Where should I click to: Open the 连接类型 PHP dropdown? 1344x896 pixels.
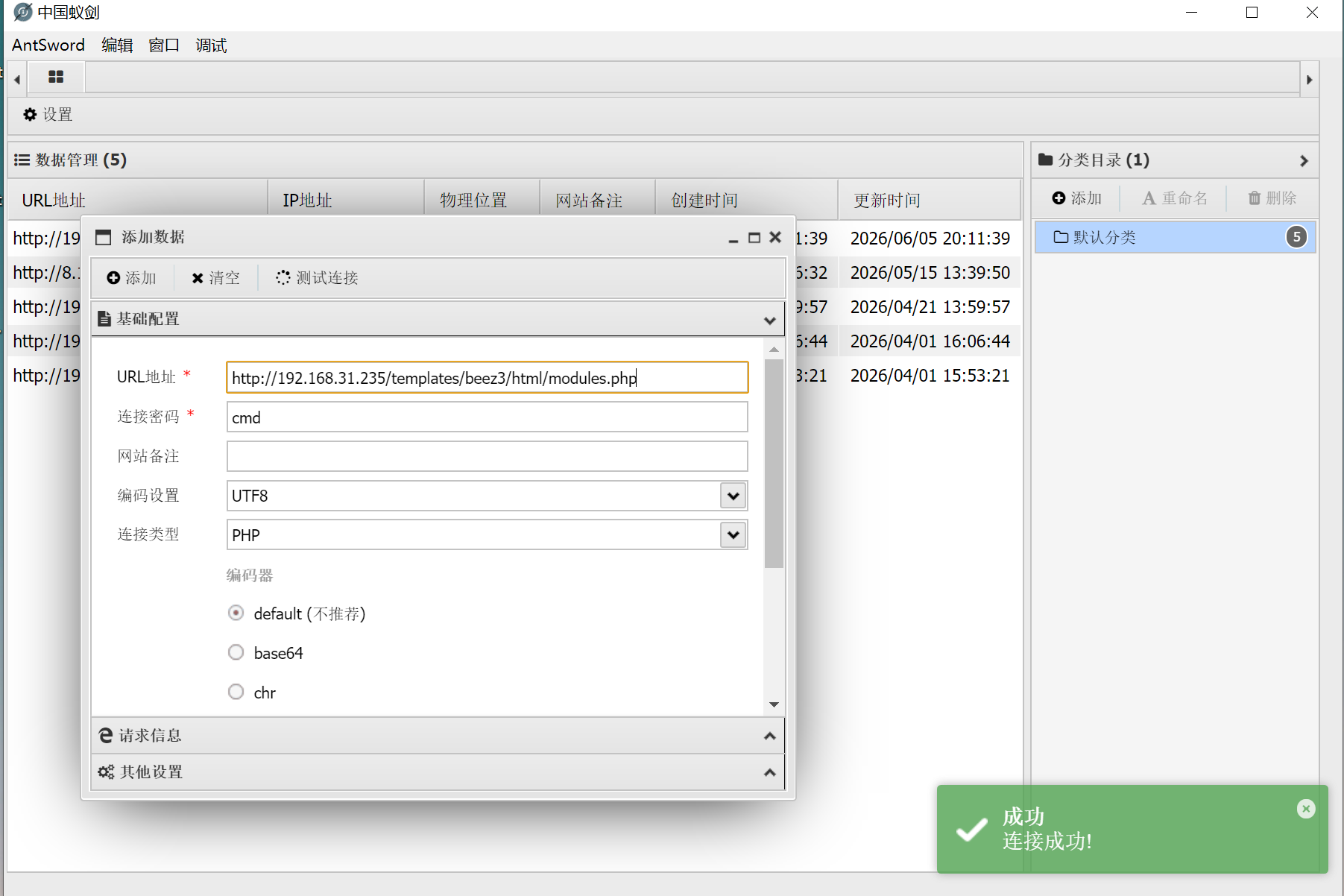733,535
